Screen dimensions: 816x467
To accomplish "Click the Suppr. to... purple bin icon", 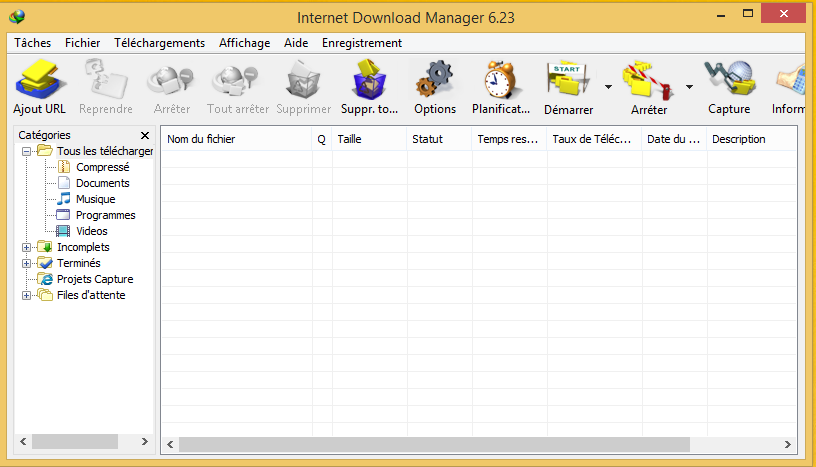I will click(369, 79).
